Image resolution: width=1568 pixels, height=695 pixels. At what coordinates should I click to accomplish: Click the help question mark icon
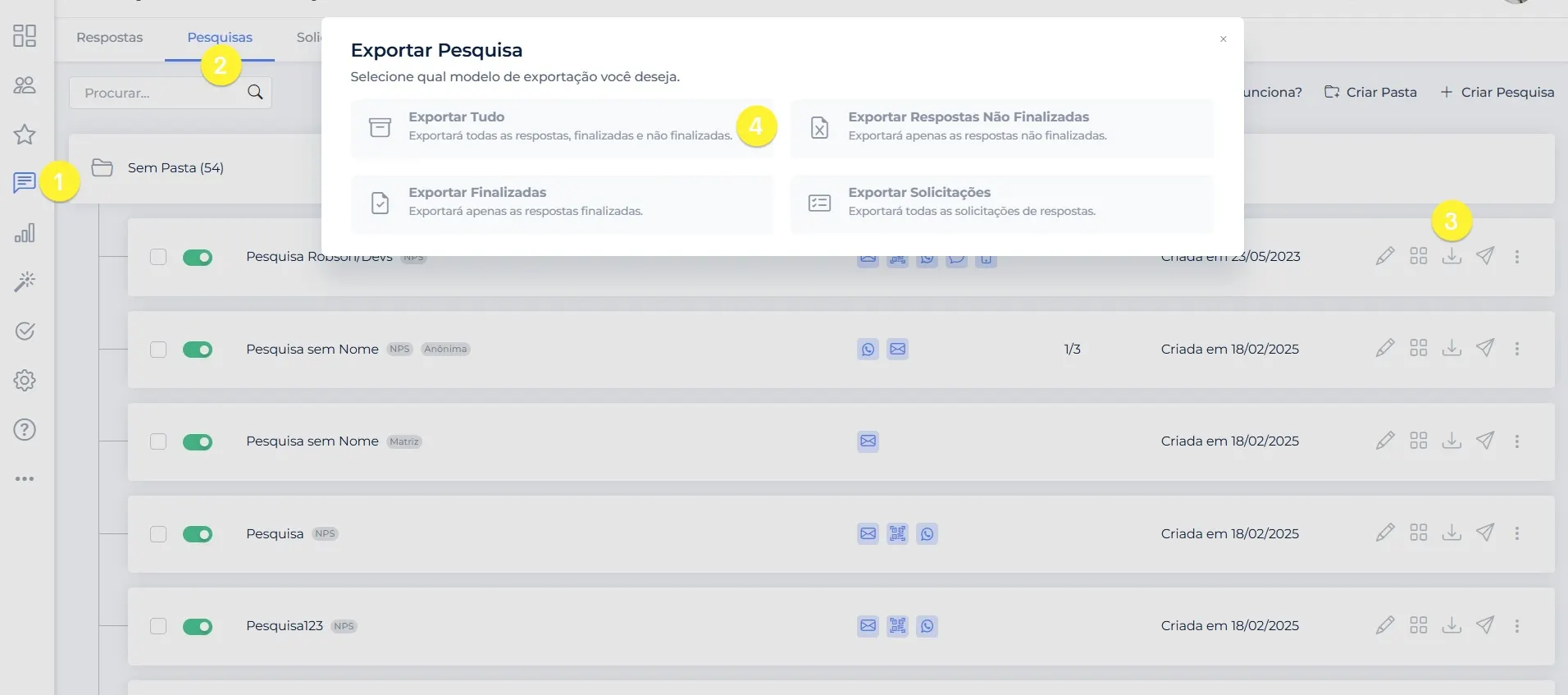pos(25,430)
